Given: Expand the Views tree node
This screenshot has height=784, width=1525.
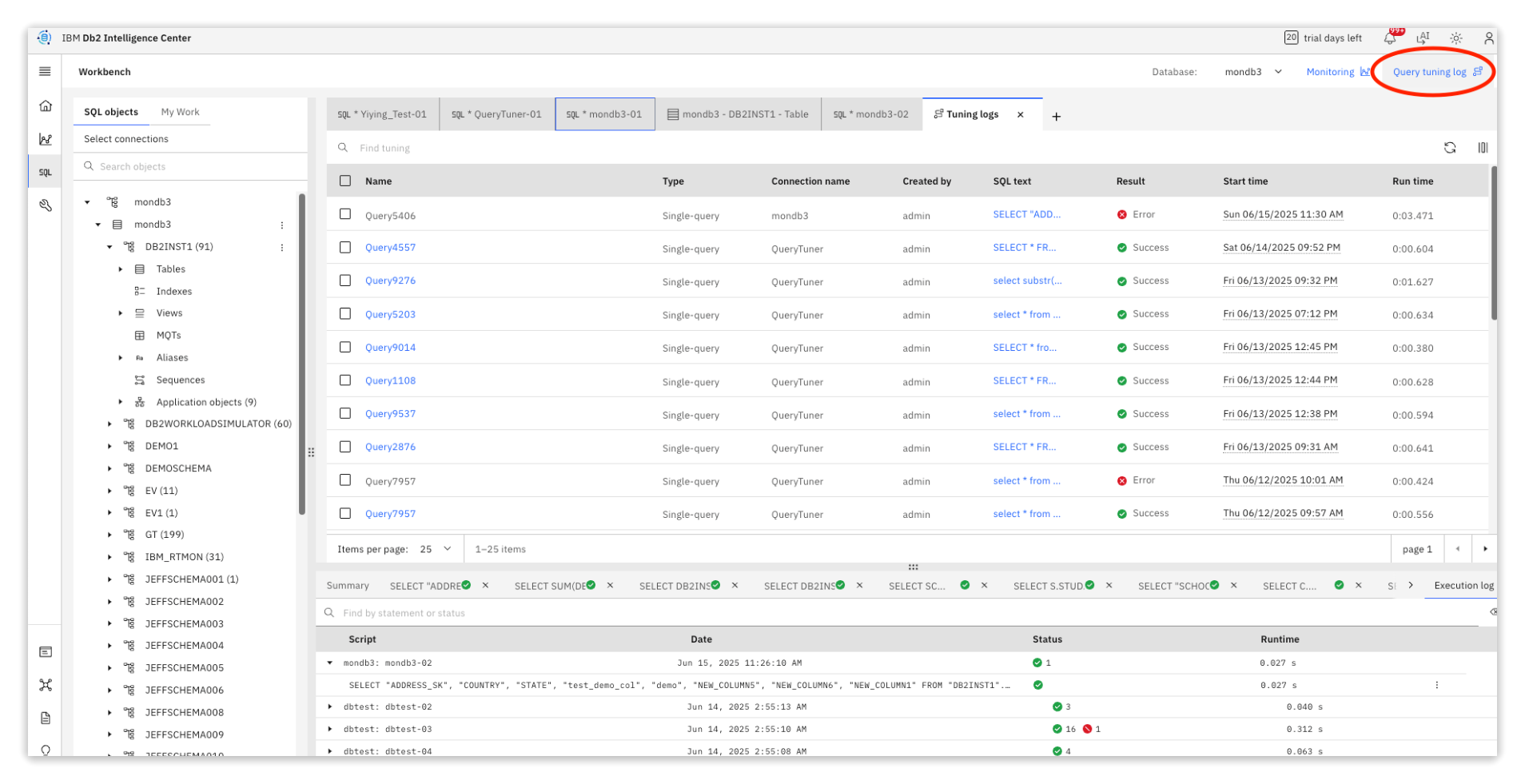Looking at the screenshot, I should (121, 313).
